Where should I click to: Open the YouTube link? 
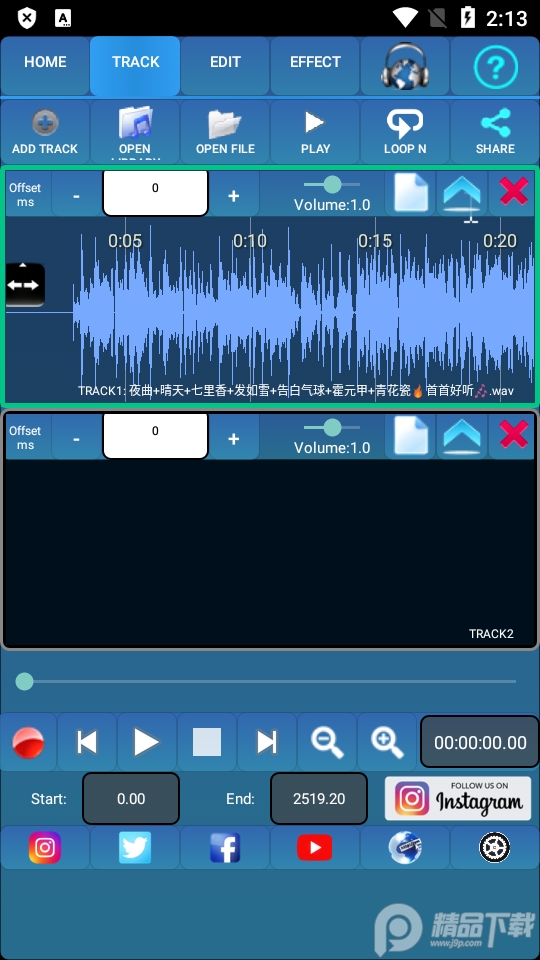click(x=315, y=847)
